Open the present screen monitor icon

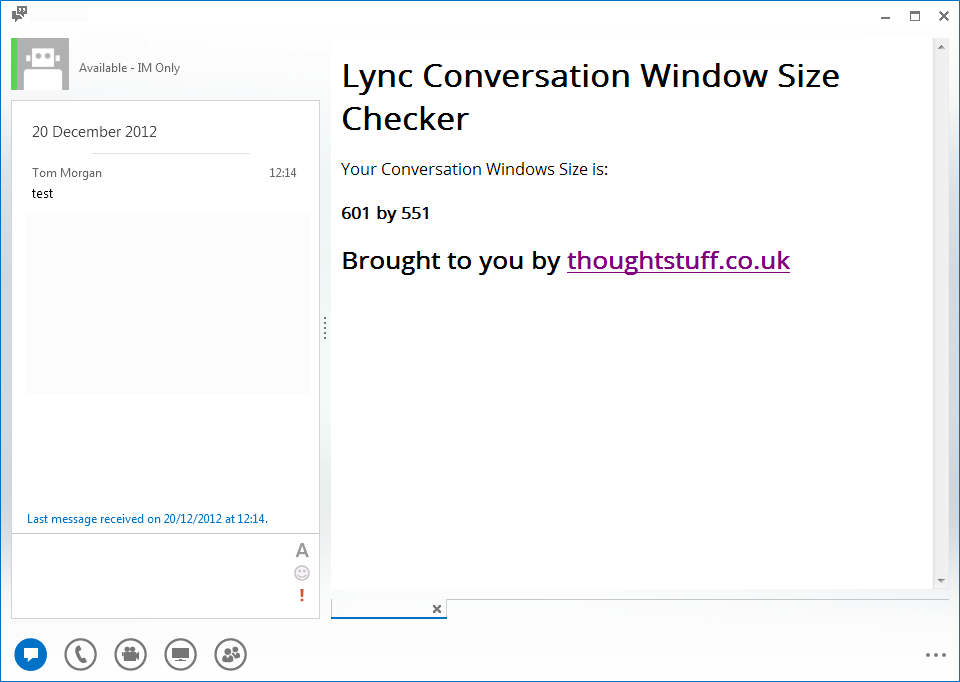(x=181, y=654)
